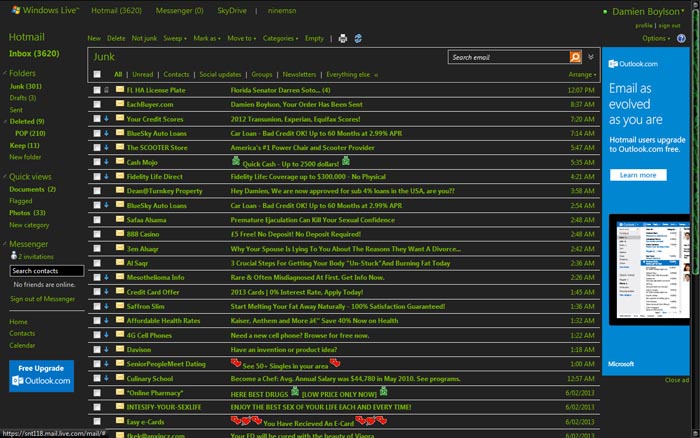700x438 pixels.
Task: Filter junk by Social updates
Action: [220, 75]
